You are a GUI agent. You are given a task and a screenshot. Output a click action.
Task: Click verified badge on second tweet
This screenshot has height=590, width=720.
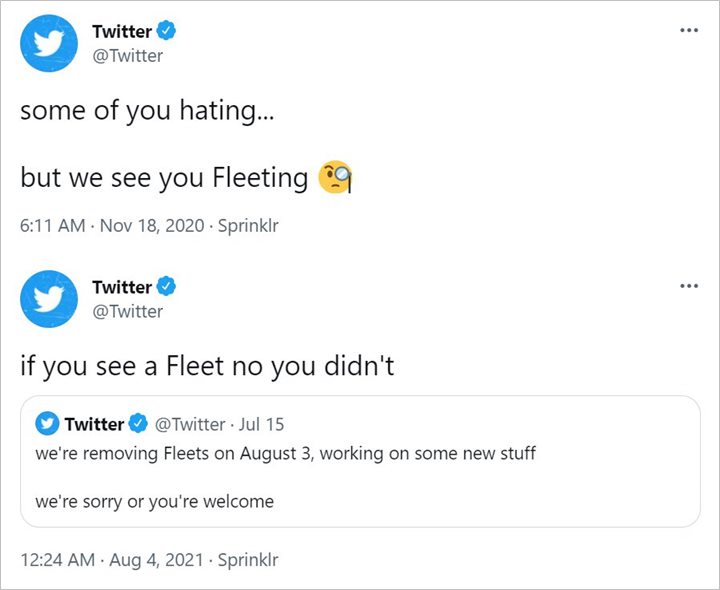point(167,287)
